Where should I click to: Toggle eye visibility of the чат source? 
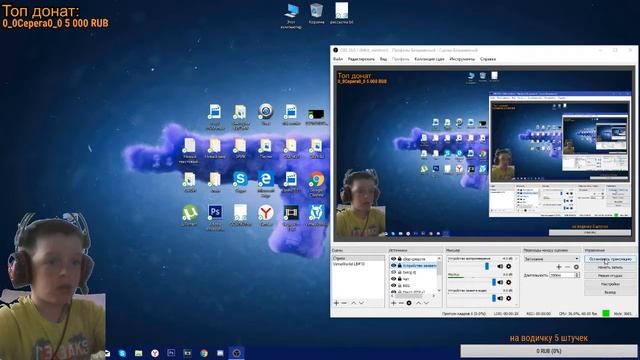pos(393,279)
